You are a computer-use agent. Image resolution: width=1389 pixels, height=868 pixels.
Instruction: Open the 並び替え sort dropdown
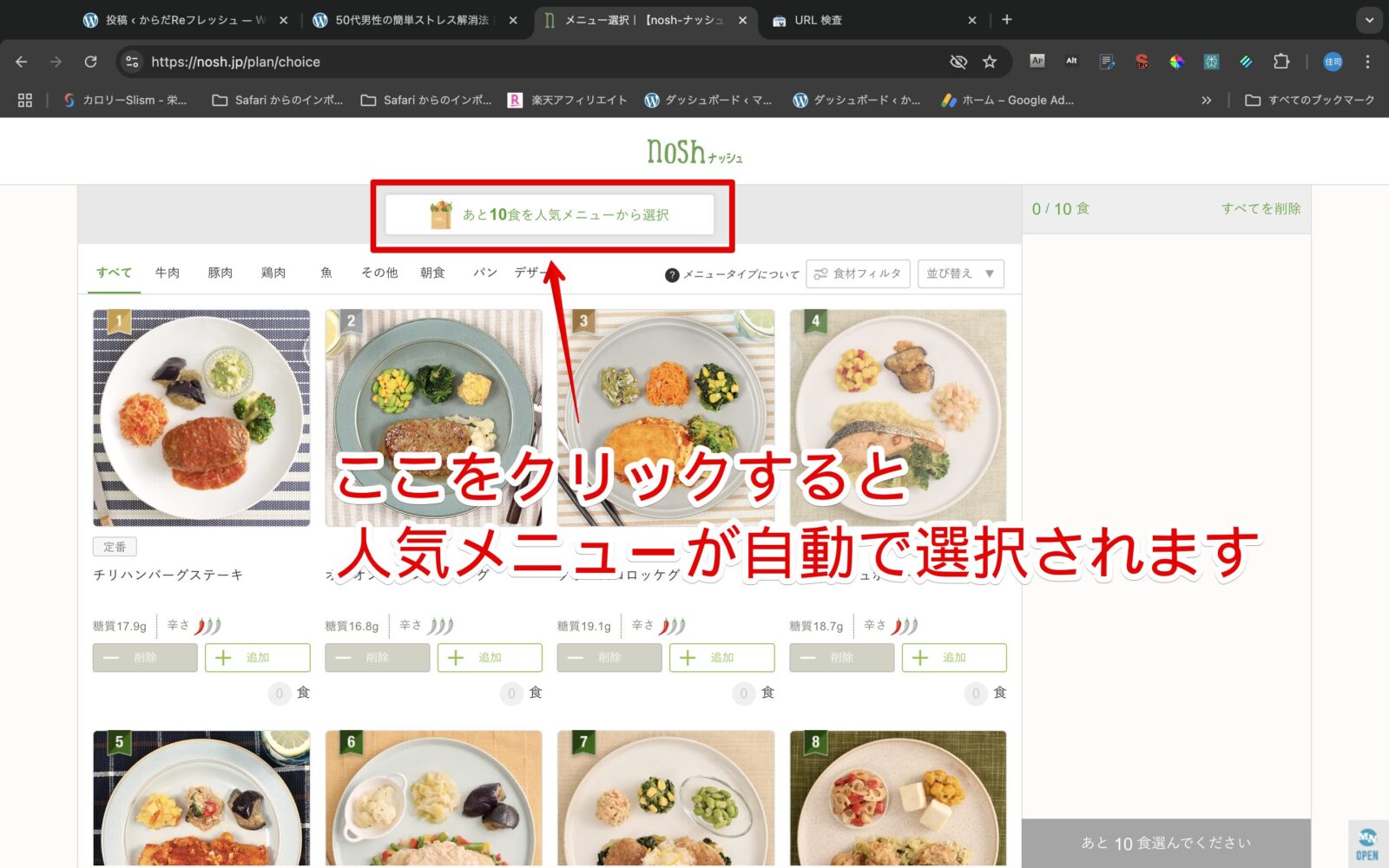point(960,273)
